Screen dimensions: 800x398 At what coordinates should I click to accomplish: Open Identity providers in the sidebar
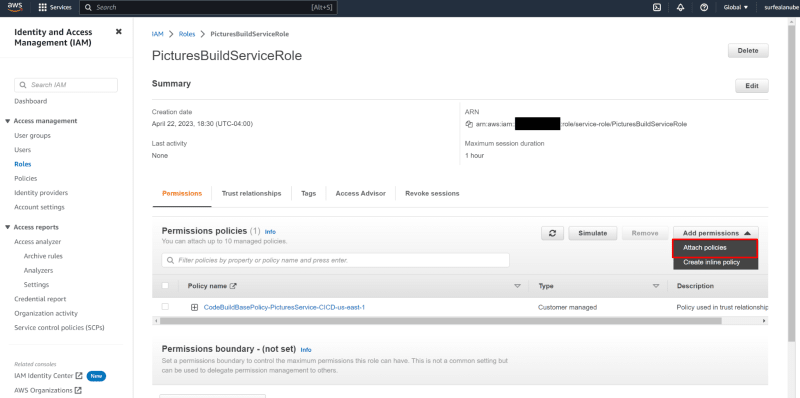(41, 193)
